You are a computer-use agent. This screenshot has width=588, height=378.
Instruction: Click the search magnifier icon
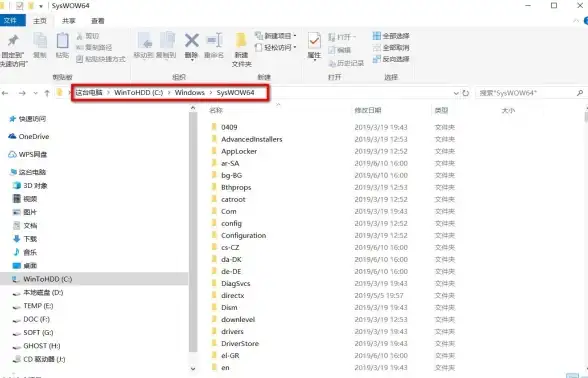pyautogui.click(x=580, y=93)
